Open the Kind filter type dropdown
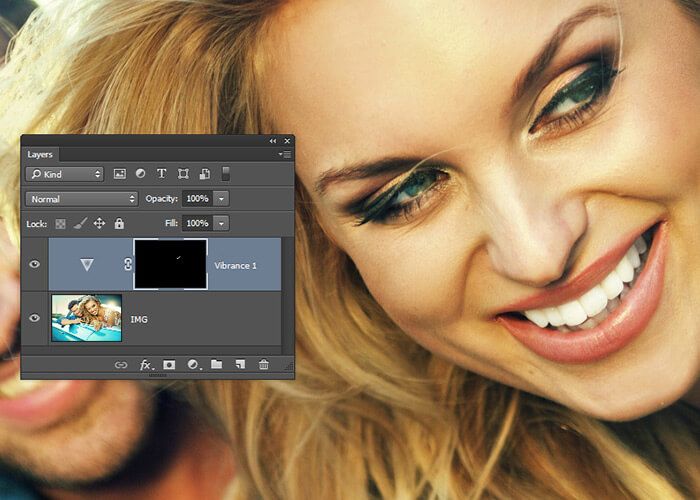The height and width of the screenshot is (500, 700). [65, 174]
